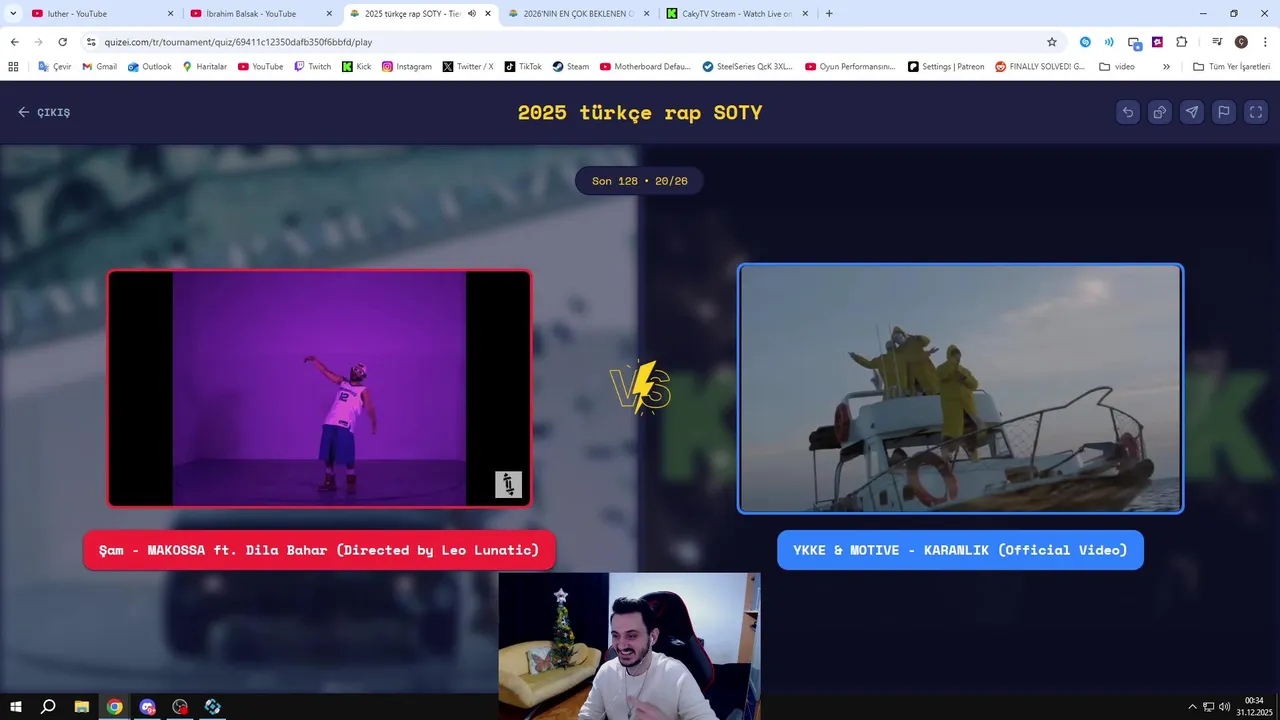Click the undo last pick icon
This screenshot has width=1280, height=720.
tap(1128, 112)
